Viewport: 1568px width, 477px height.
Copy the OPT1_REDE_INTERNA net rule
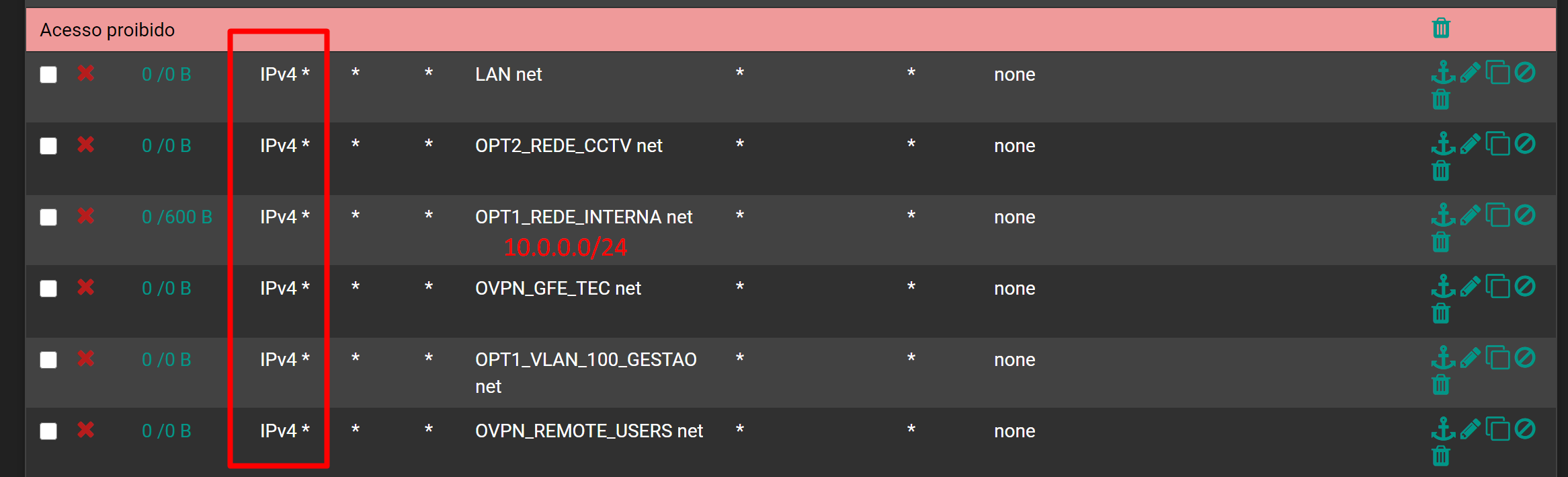coord(1497,215)
